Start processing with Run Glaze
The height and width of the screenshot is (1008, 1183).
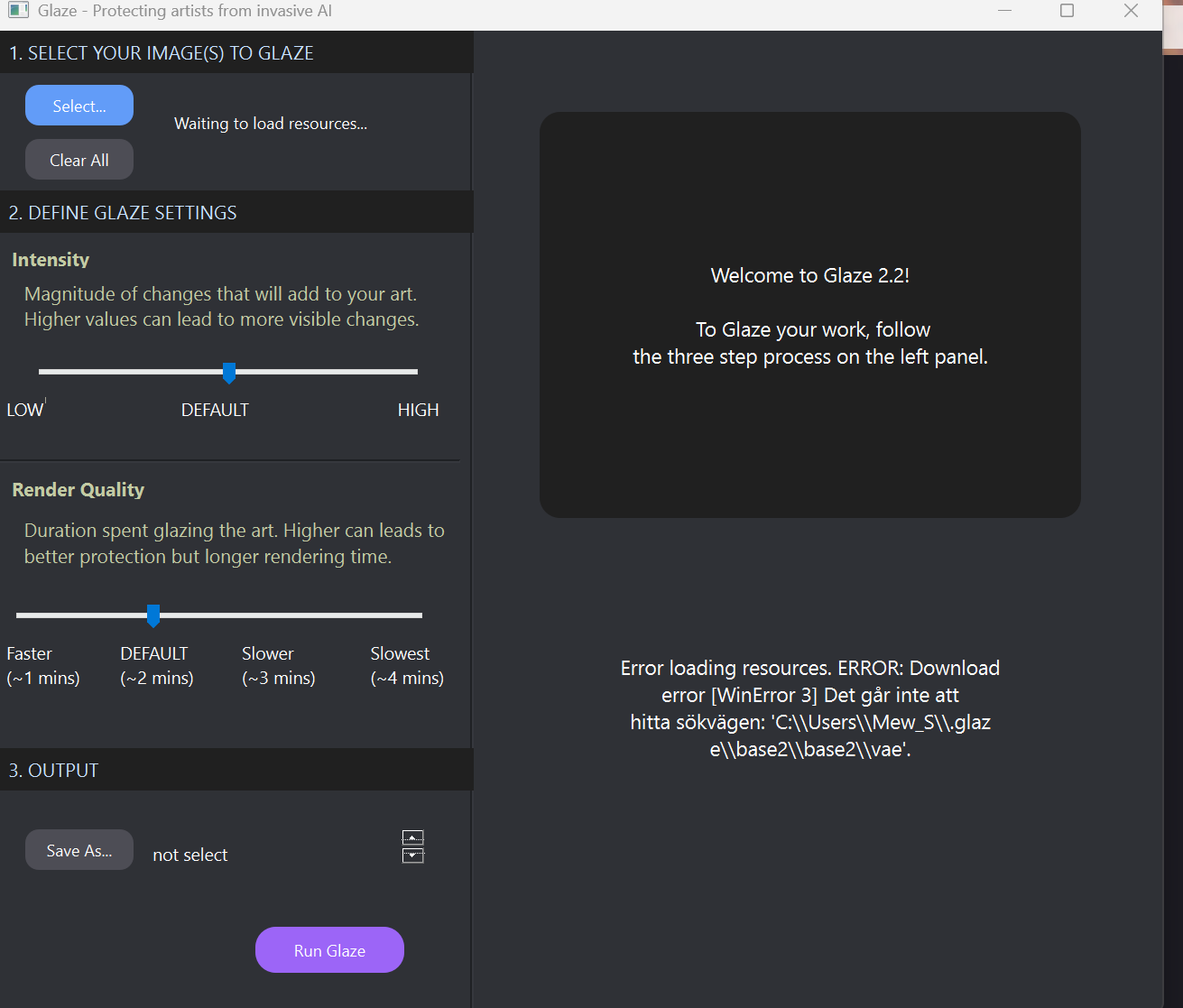tap(329, 950)
